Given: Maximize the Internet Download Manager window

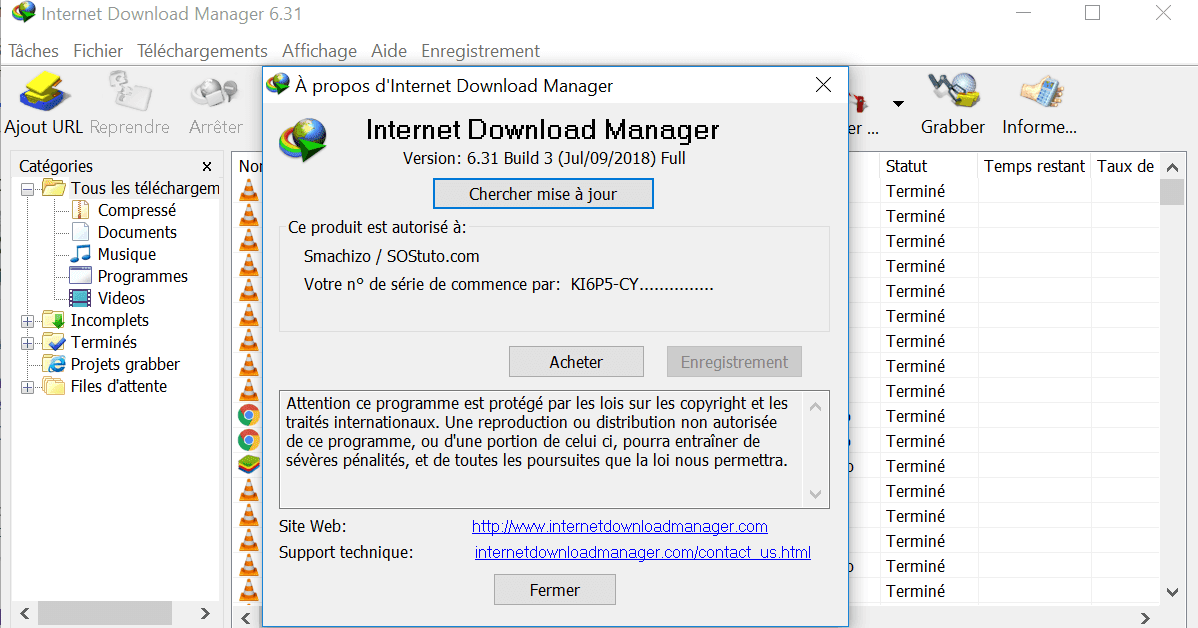Looking at the screenshot, I should pos(1093,13).
